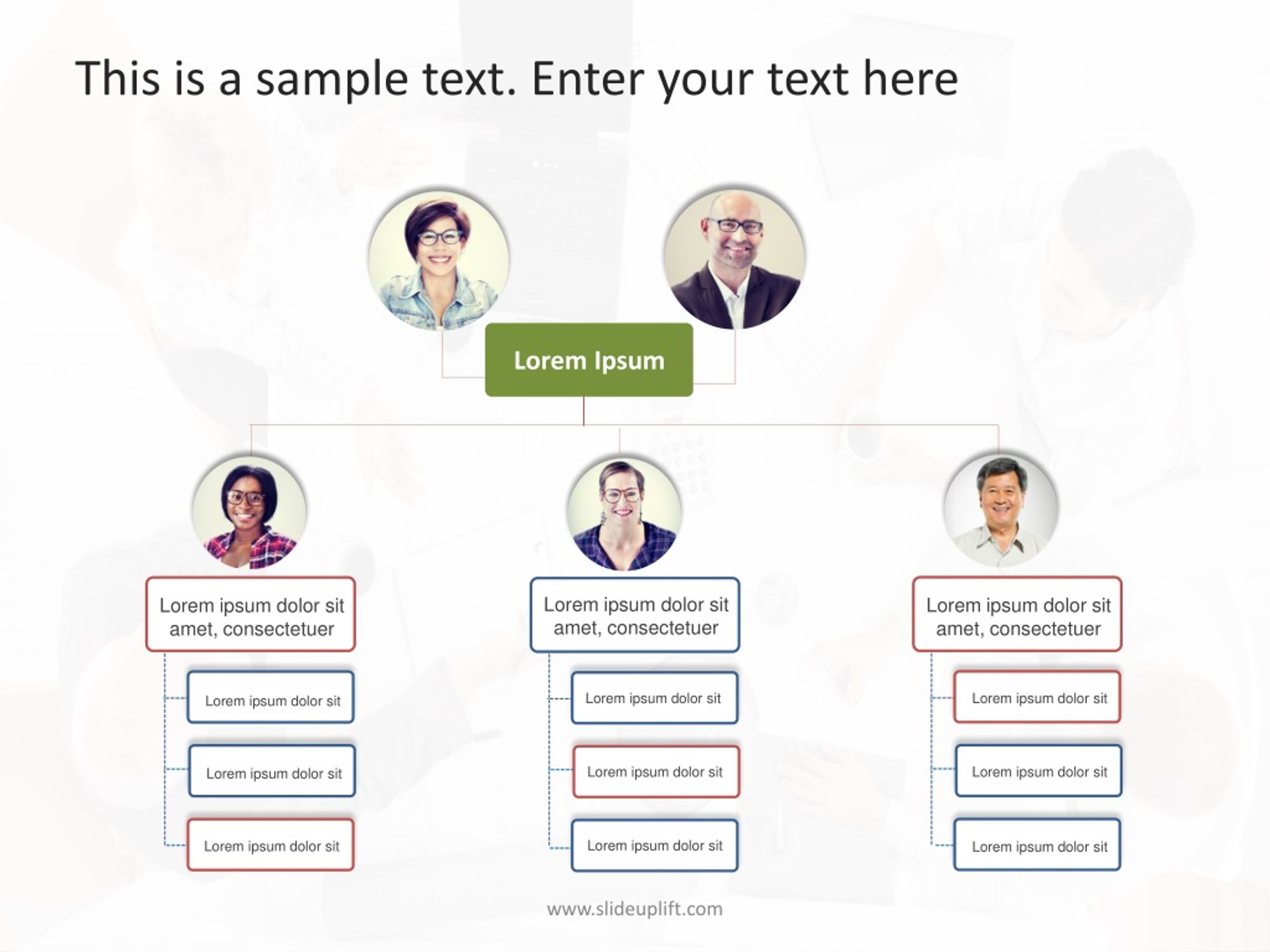Select photo of woman in denim jacket
The height and width of the screenshot is (952, 1270).
(439, 260)
